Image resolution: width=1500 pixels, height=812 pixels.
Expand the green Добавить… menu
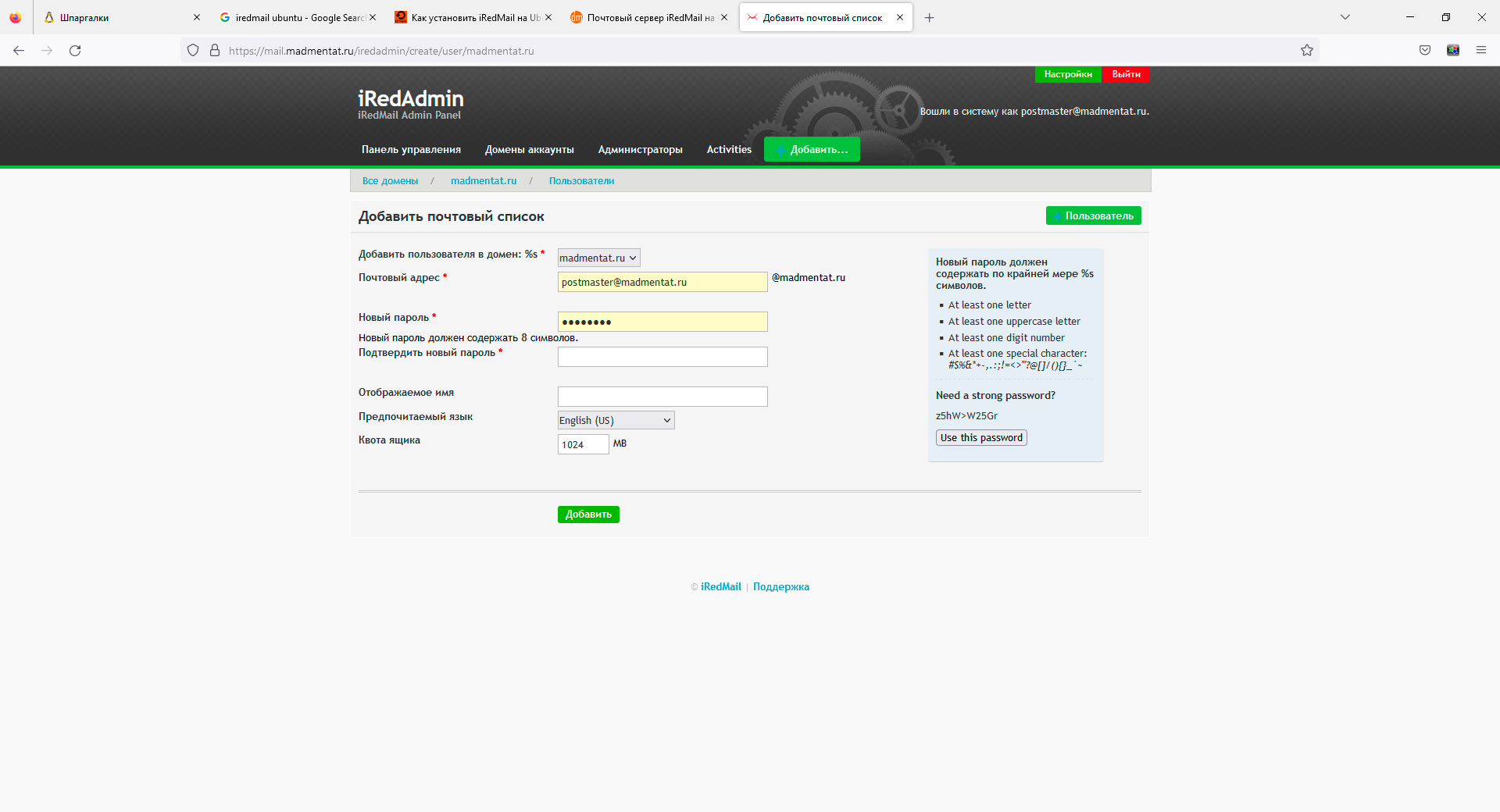tap(812, 150)
